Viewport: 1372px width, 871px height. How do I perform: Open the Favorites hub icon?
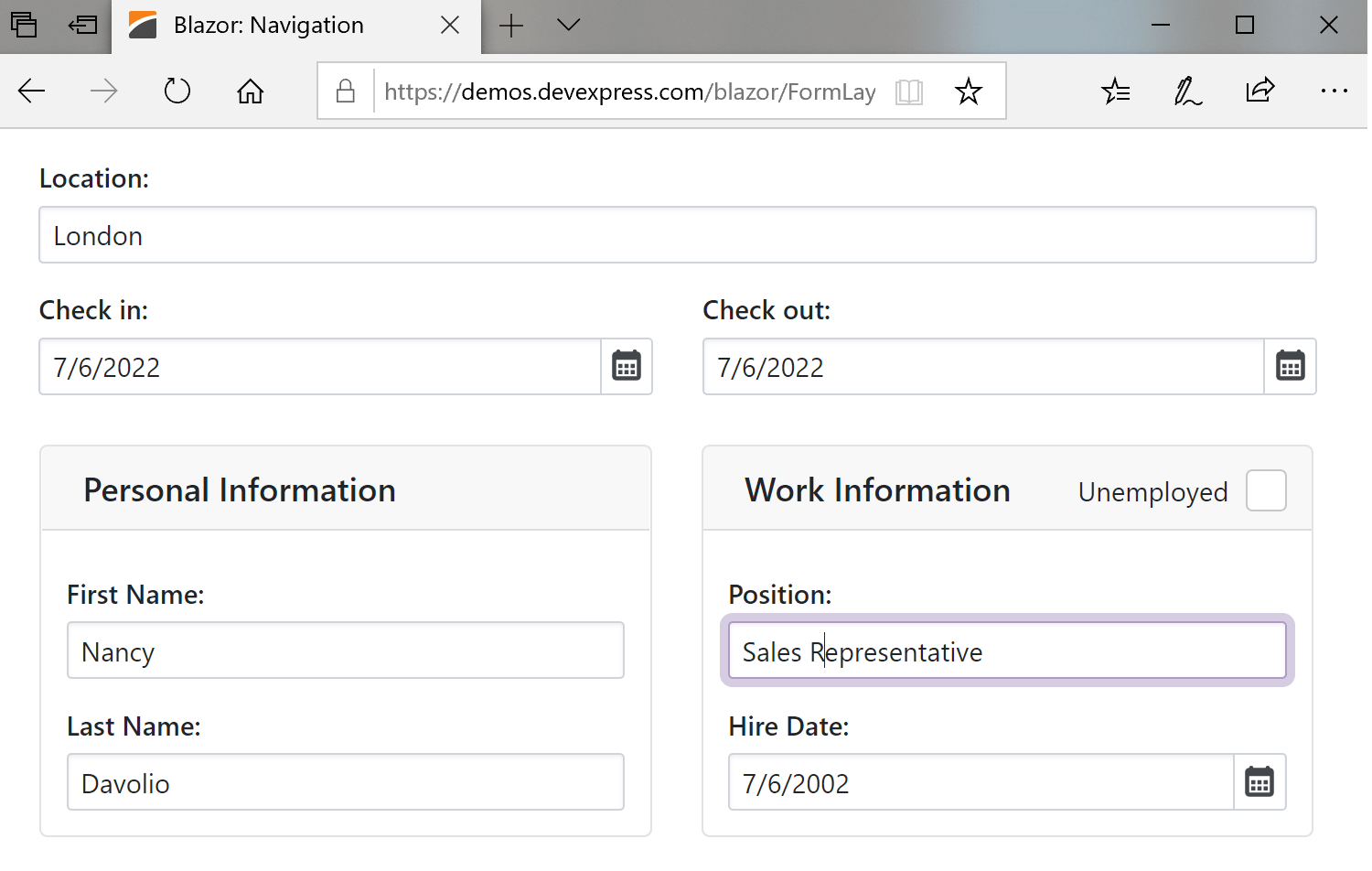point(1116,91)
